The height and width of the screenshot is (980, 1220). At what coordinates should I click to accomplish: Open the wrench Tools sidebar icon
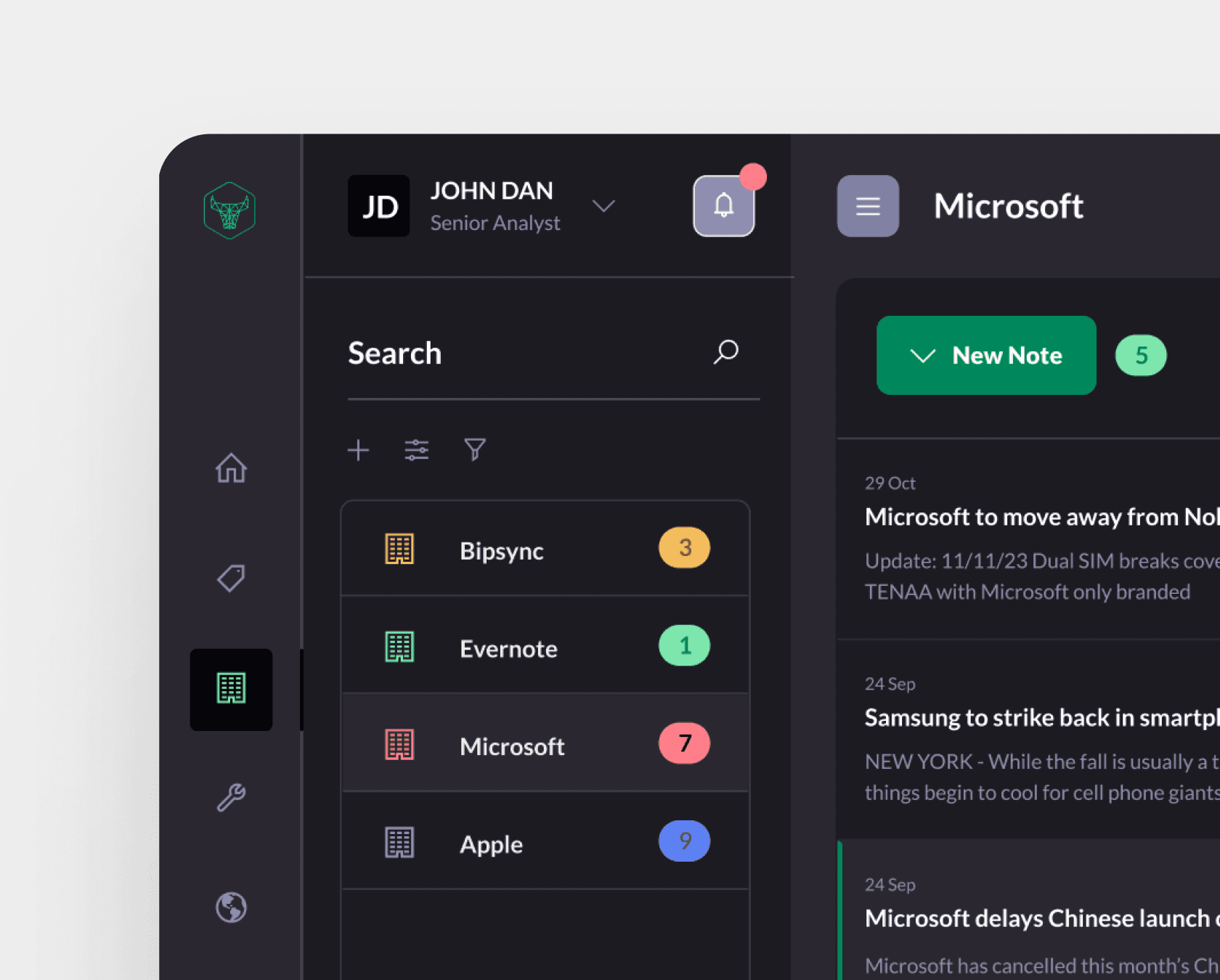[x=231, y=798]
